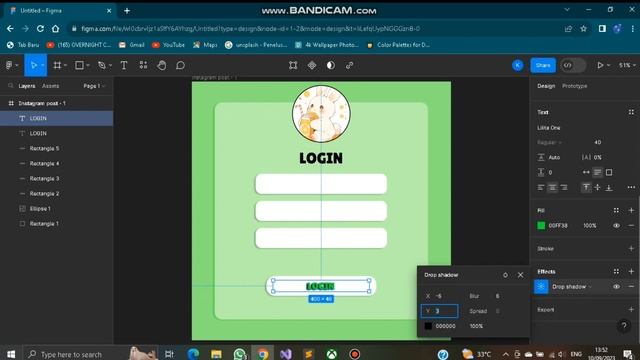Select the Untitled – Figma browser tab
This screenshot has width=640, height=360.
click(x=61, y=11)
